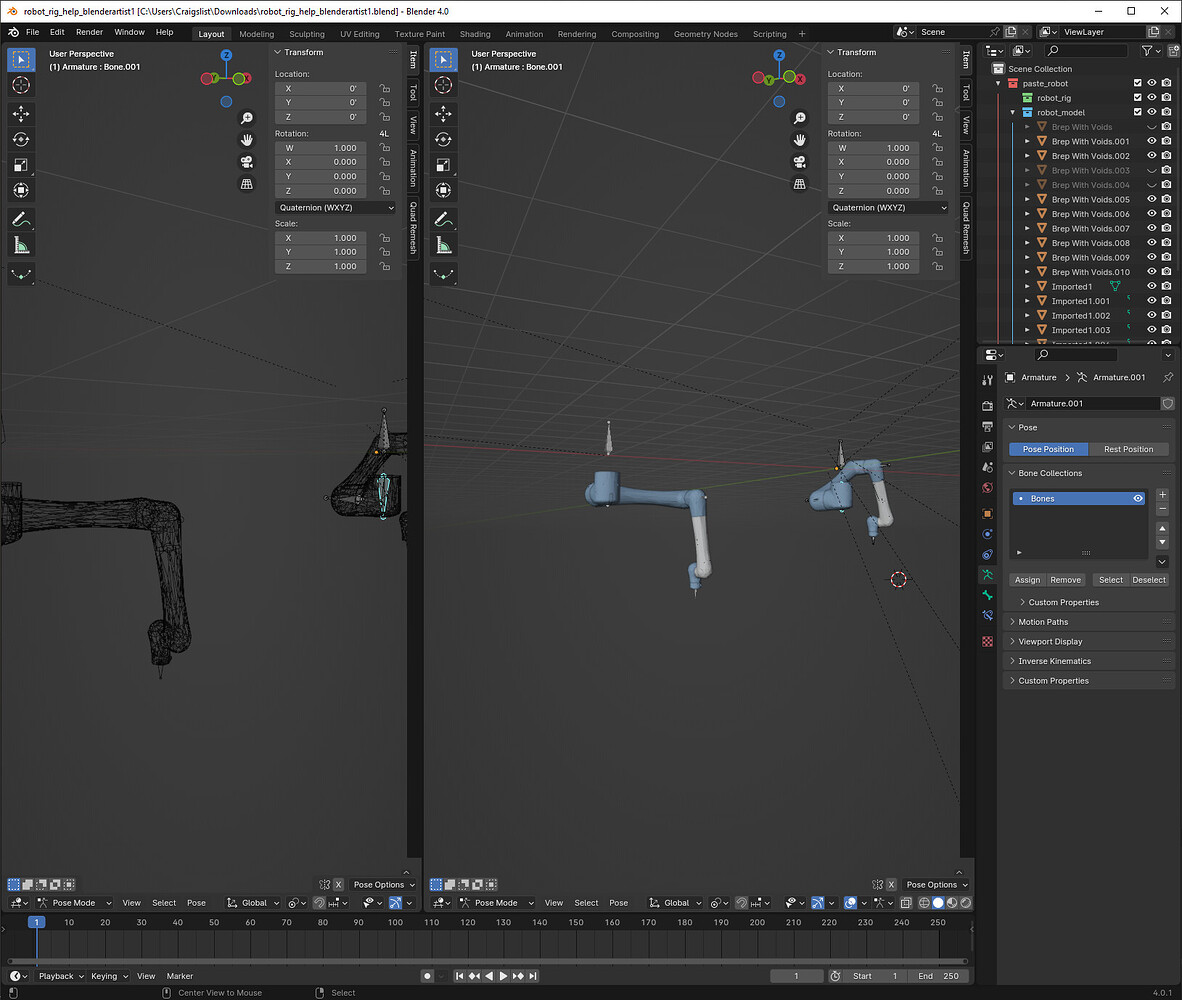Viewport: 1182px width, 1000px height.
Task: Switch to the Shading workspace tab
Action: (x=475, y=34)
